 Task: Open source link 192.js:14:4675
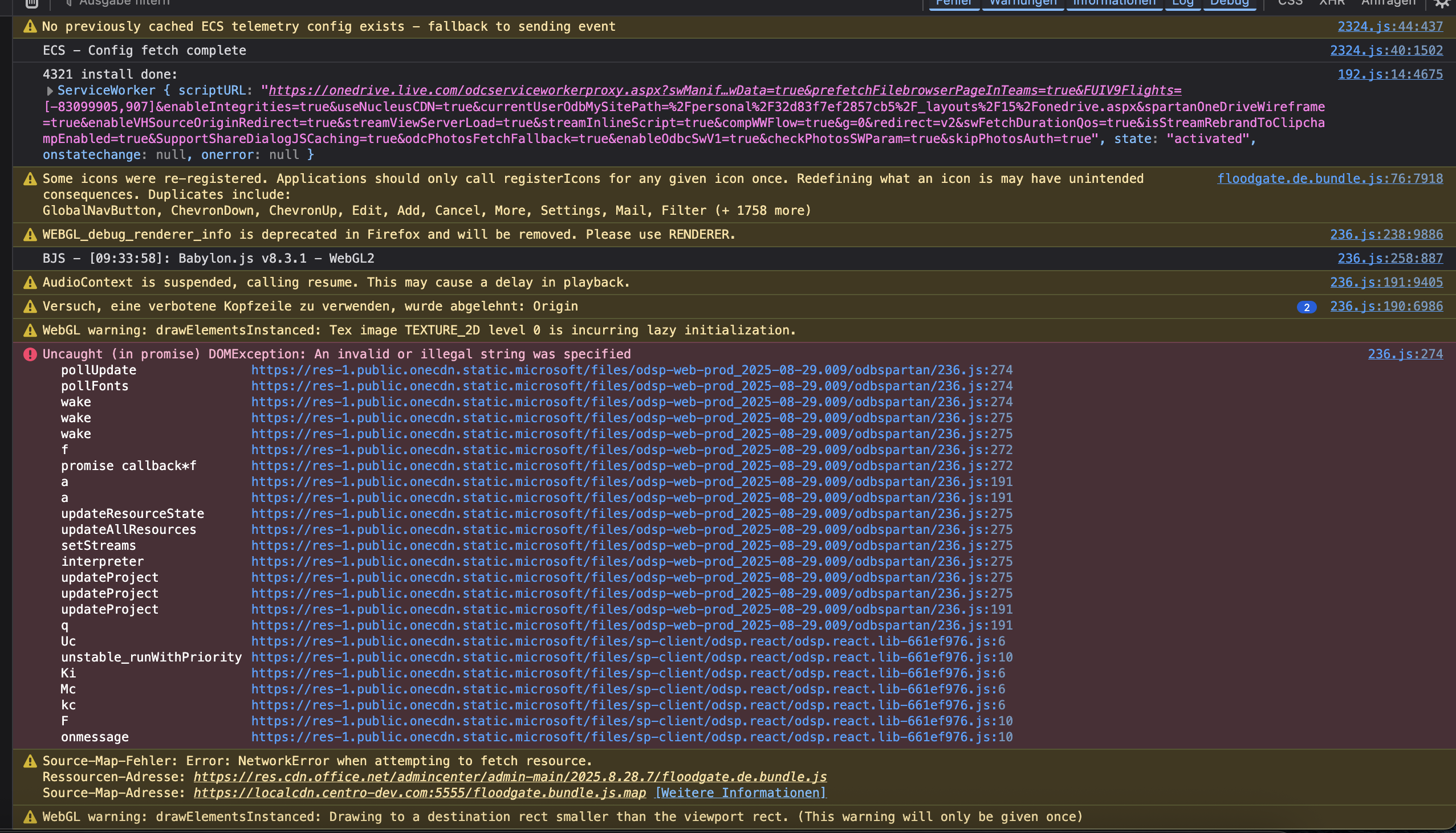click(1390, 75)
